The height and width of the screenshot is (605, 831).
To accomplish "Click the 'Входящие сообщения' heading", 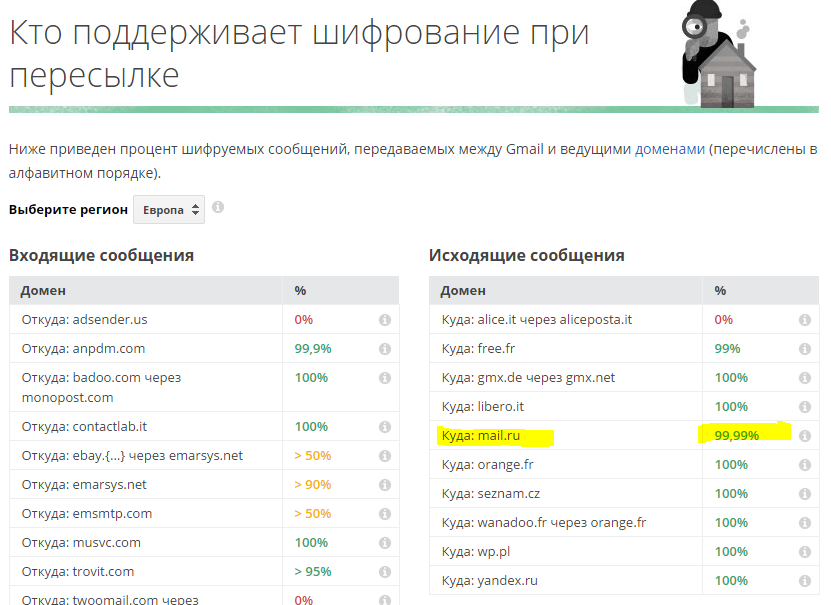I will [101, 255].
